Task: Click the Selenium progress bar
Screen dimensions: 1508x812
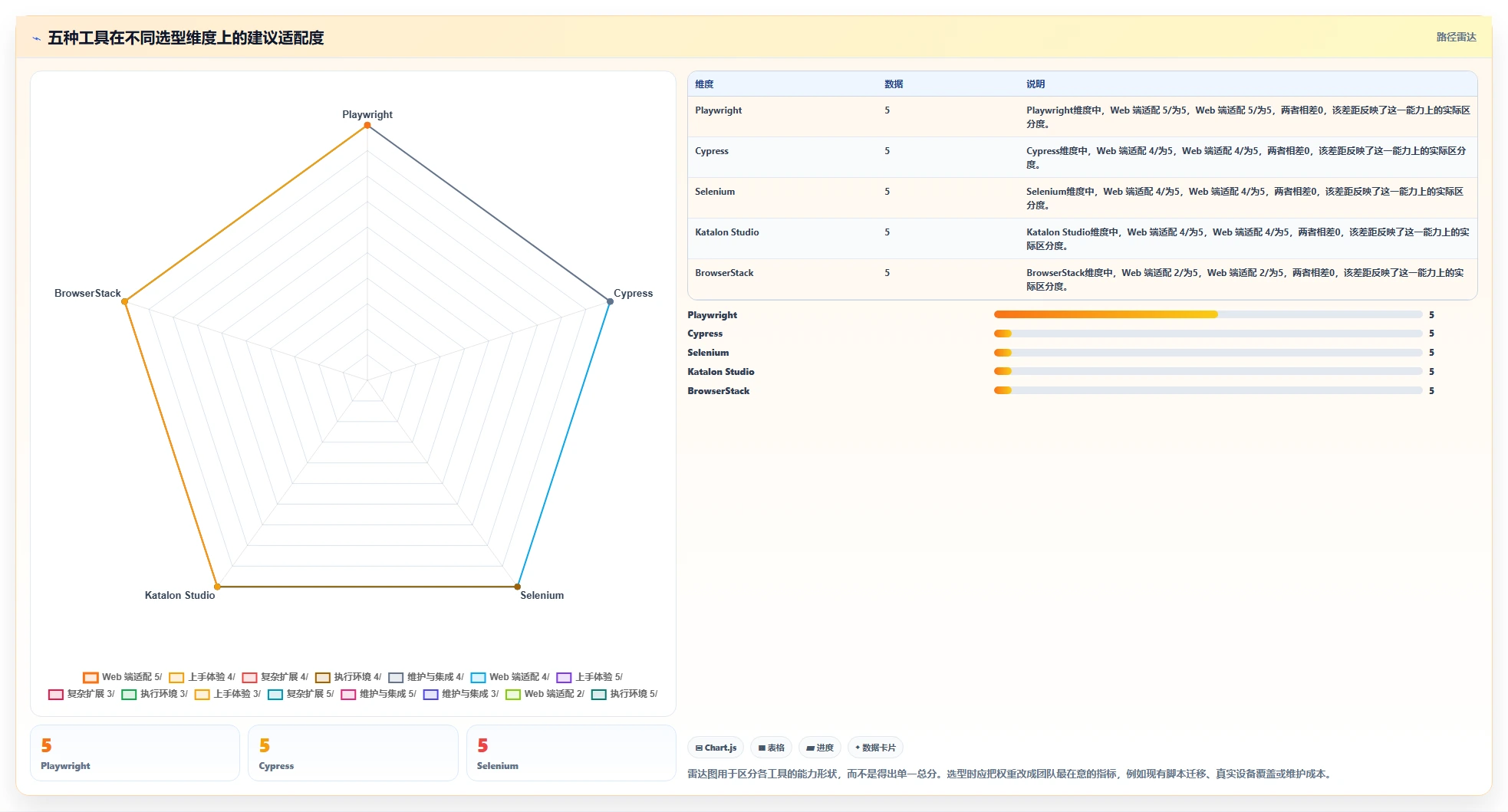Action: [x=1208, y=353]
